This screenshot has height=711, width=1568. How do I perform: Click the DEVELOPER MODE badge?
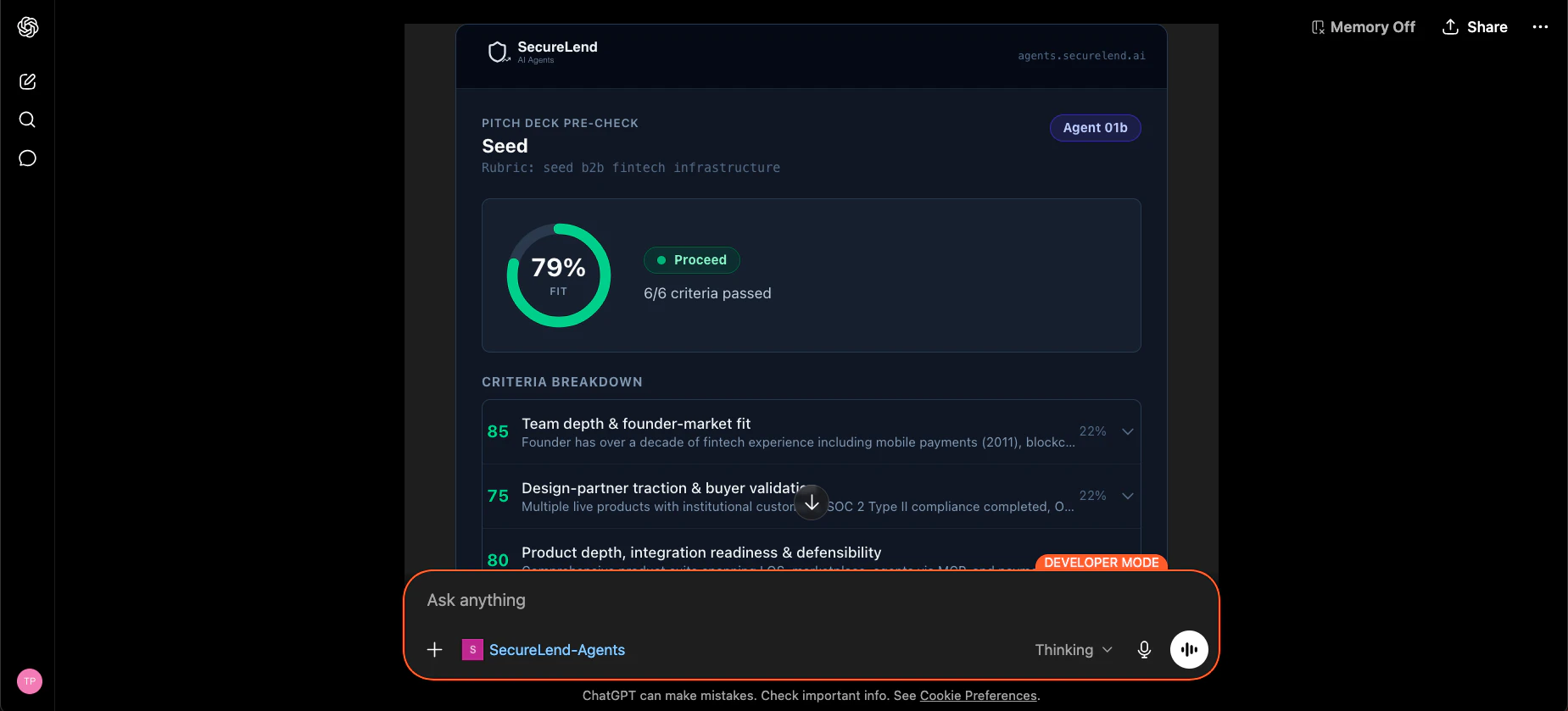[x=1101, y=563]
